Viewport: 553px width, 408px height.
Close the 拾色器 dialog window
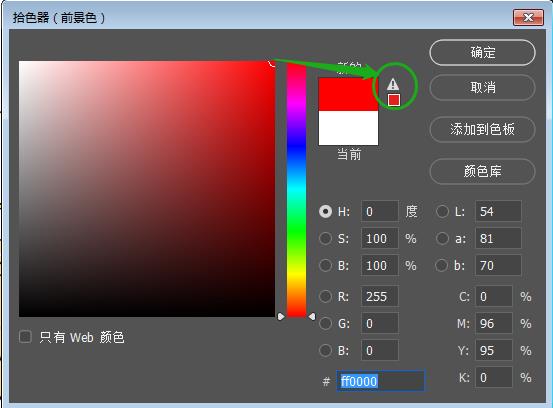click(528, 17)
